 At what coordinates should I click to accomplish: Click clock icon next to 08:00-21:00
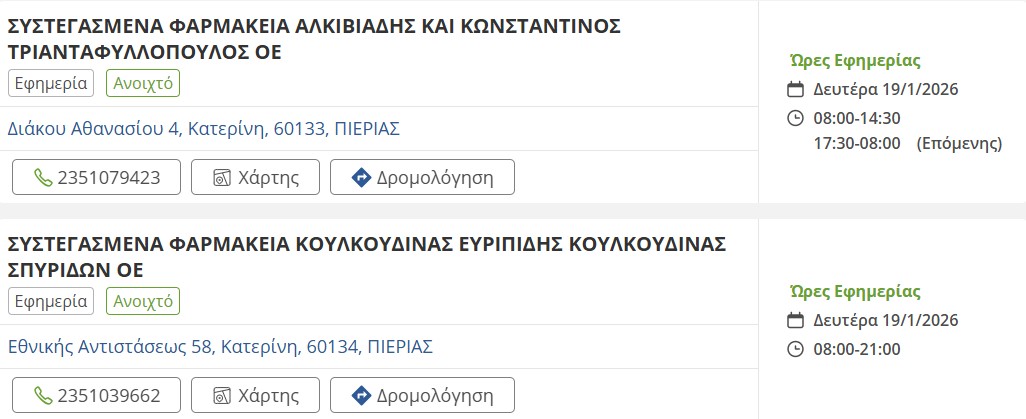coord(796,349)
